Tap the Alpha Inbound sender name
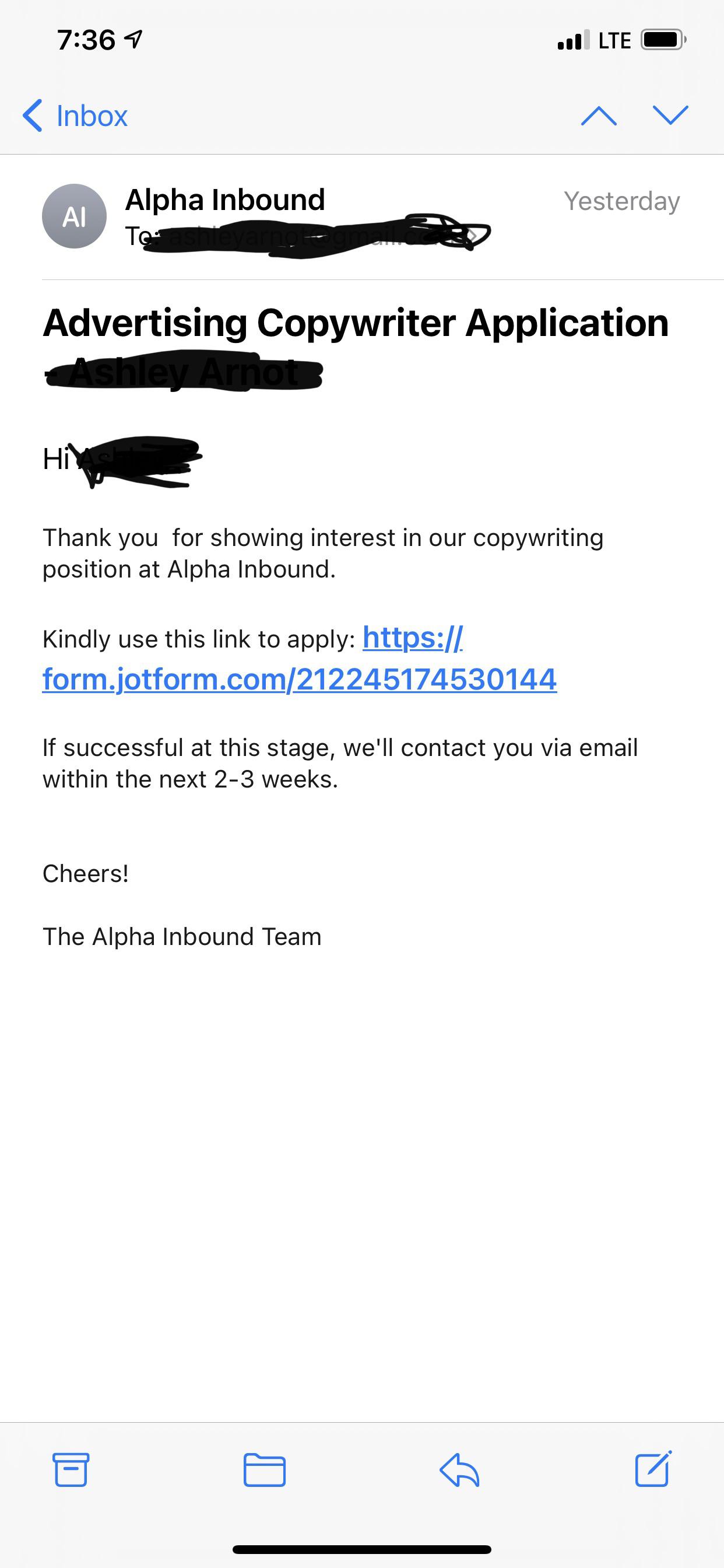The width and height of the screenshot is (724, 1568). point(226,199)
